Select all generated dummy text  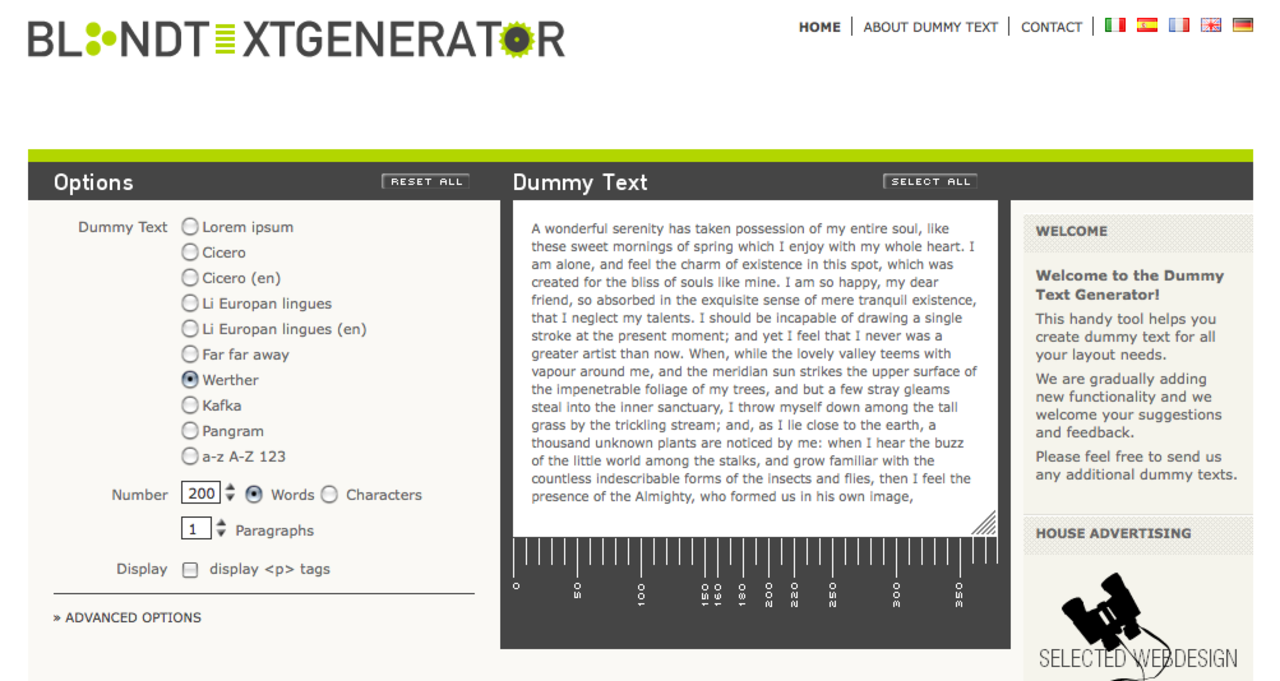pos(929,181)
